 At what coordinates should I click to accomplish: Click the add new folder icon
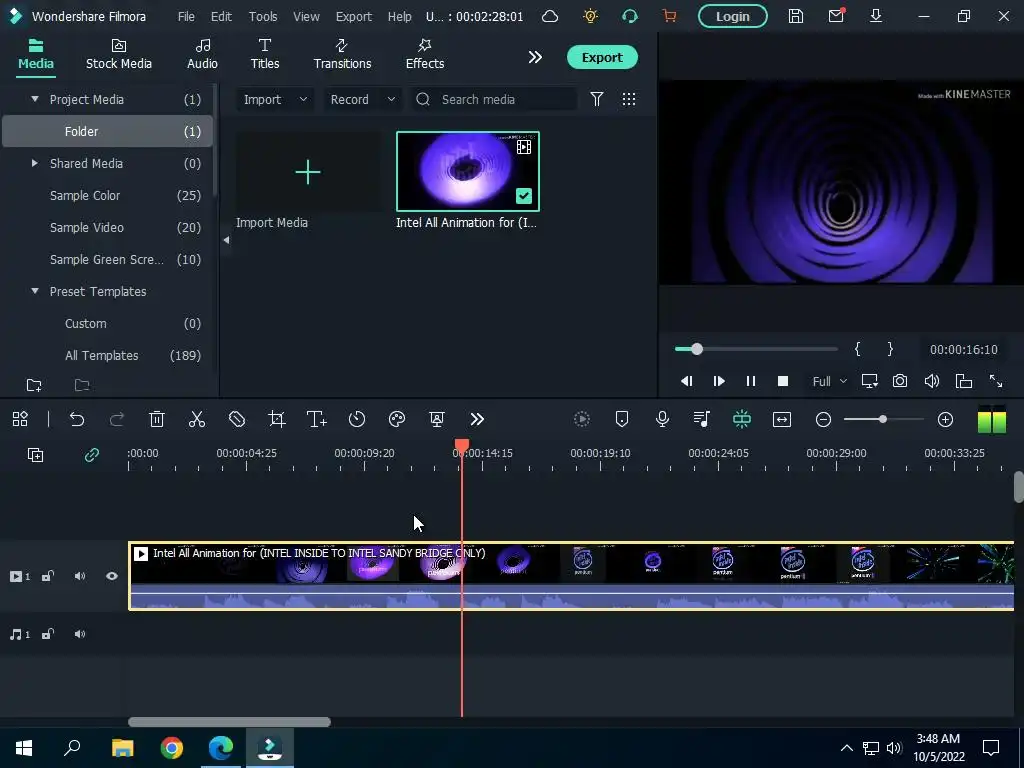(x=34, y=385)
